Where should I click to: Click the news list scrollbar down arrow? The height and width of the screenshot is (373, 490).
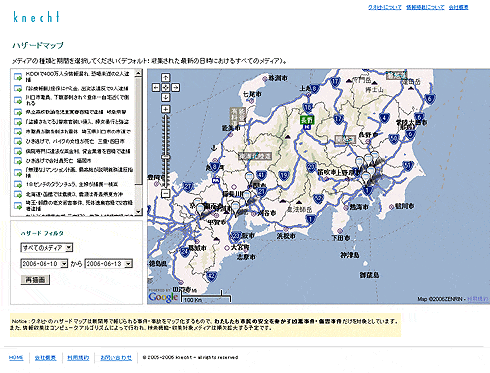139,212
